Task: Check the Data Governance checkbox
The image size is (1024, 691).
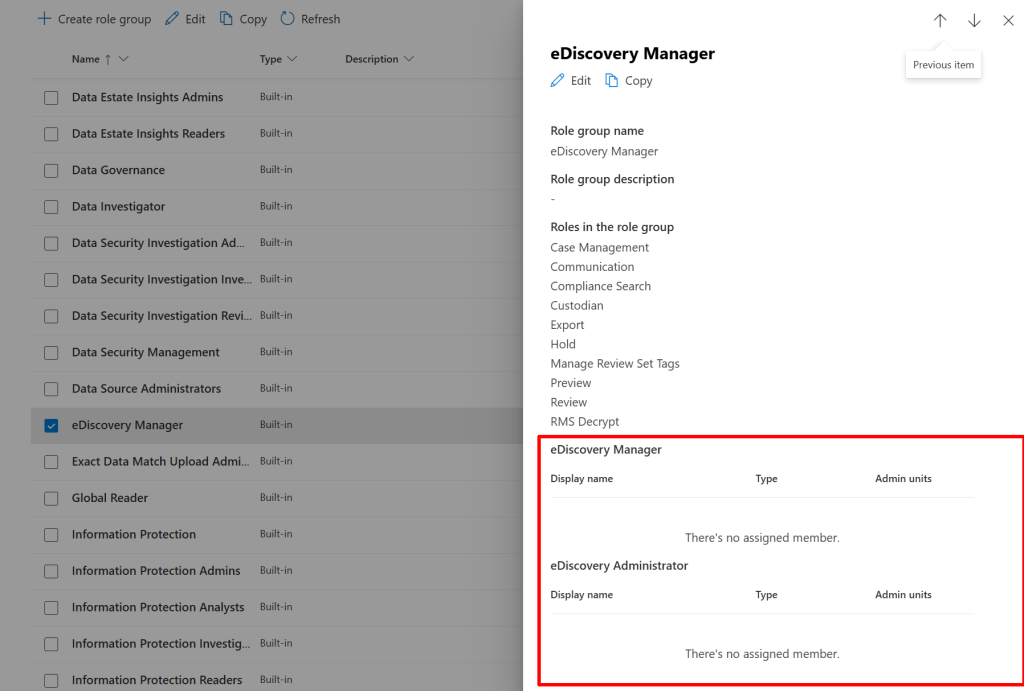Action: (x=51, y=171)
